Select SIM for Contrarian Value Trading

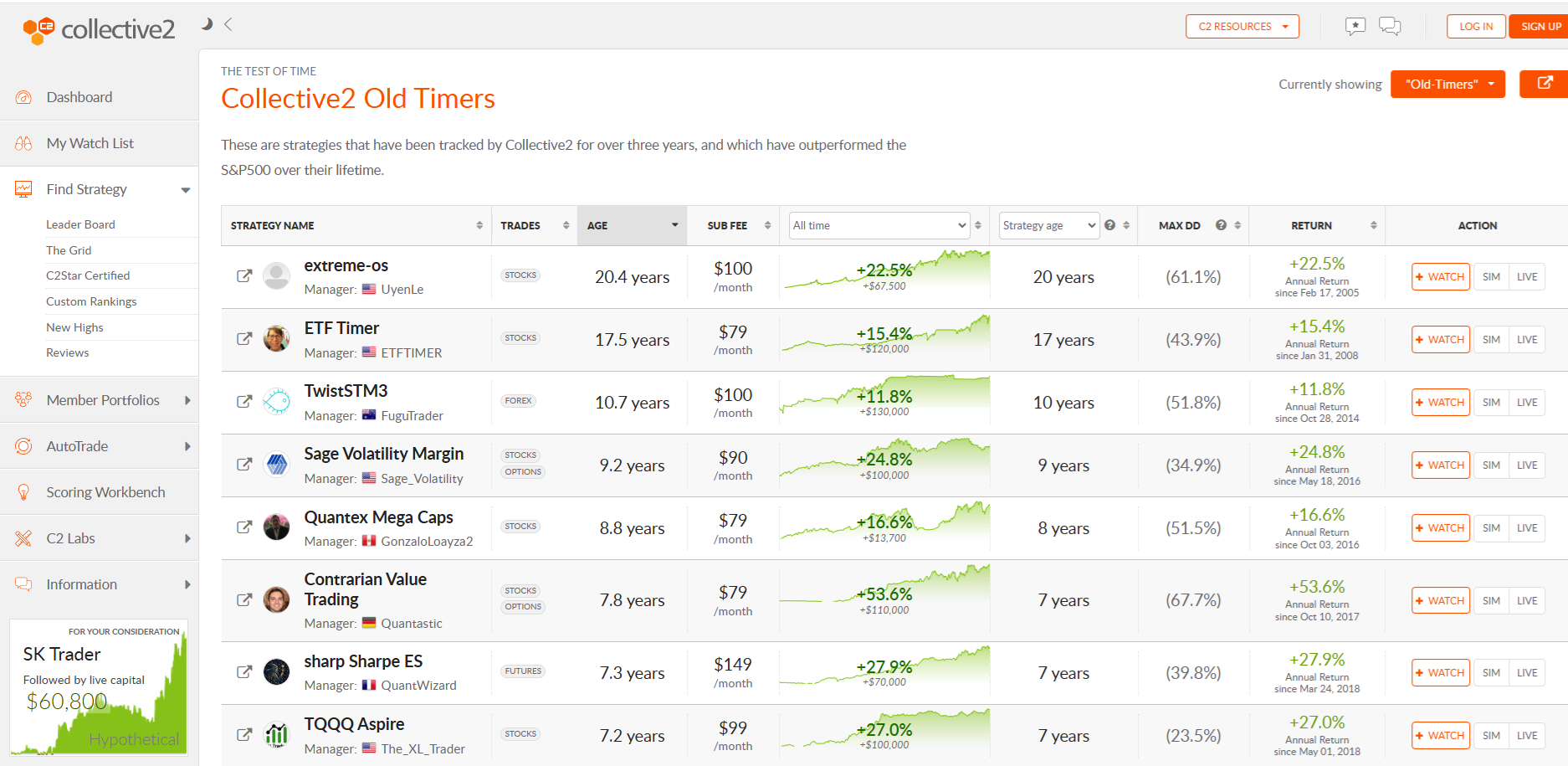(1491, 600)
